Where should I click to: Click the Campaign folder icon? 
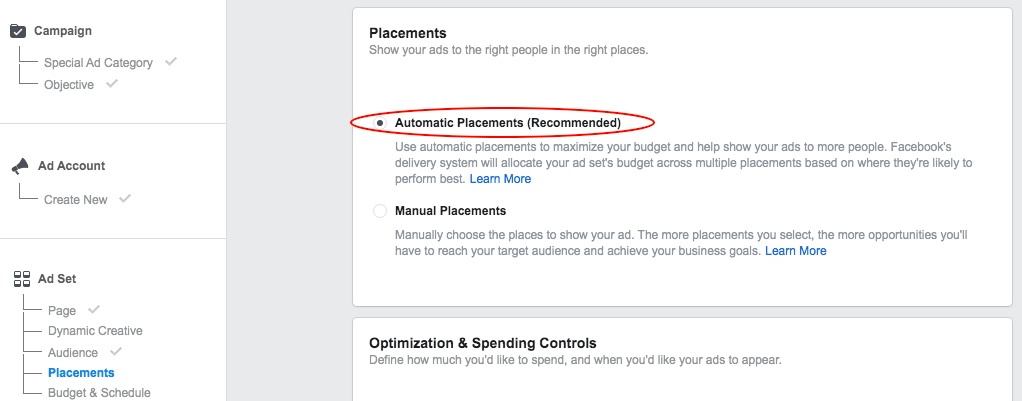click(x=18, y=31)
